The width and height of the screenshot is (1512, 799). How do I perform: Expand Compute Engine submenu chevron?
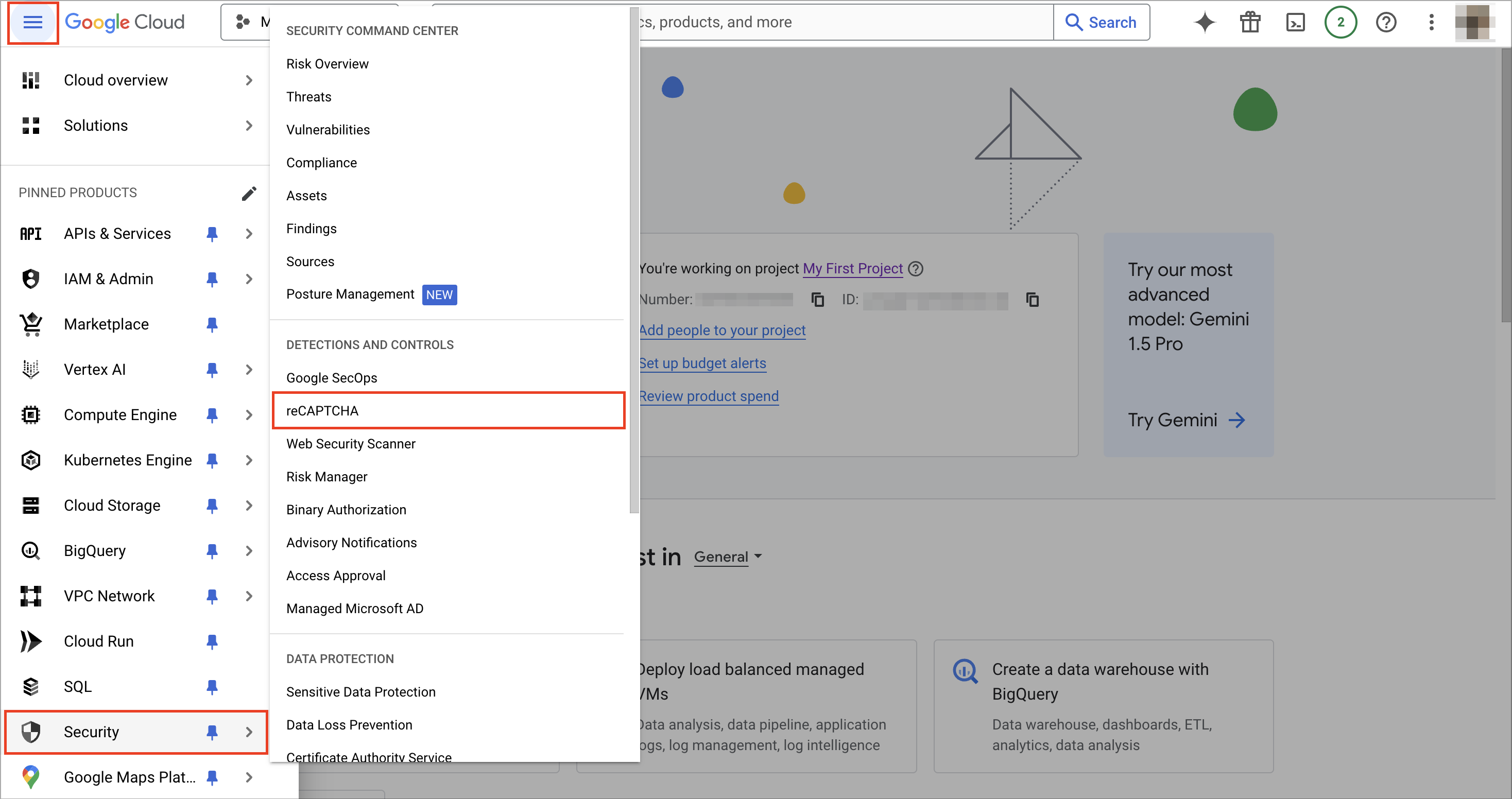(x=249, y=415)
